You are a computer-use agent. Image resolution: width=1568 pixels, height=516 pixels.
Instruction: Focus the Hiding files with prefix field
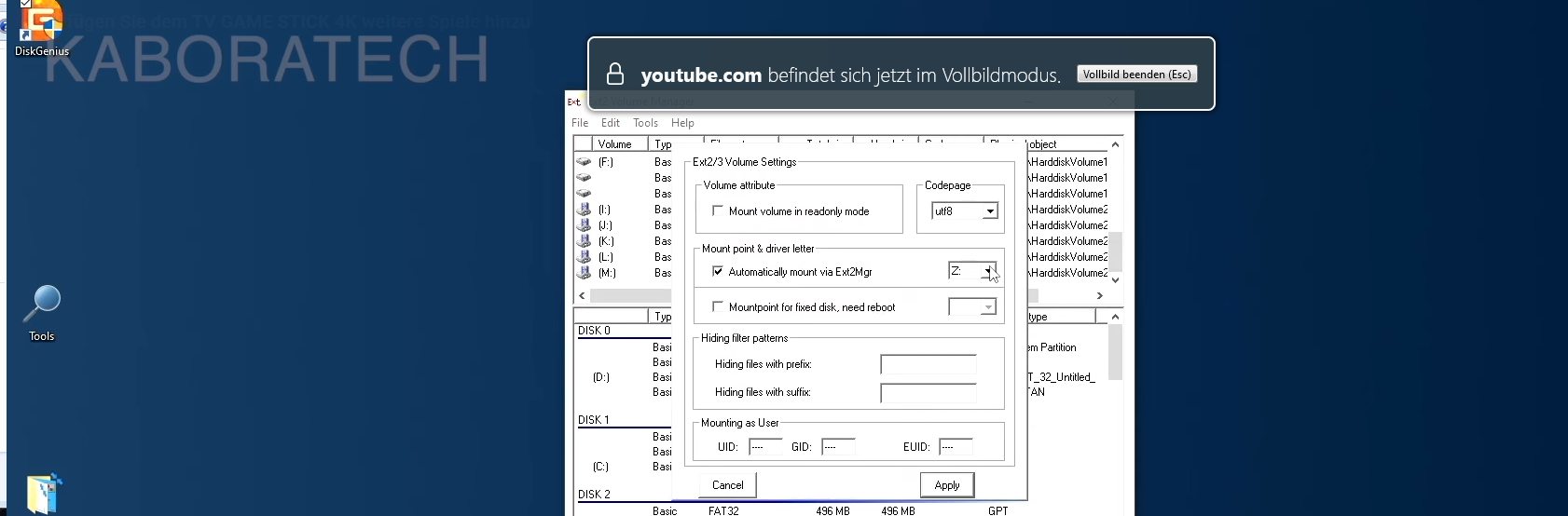coord(928,364)
